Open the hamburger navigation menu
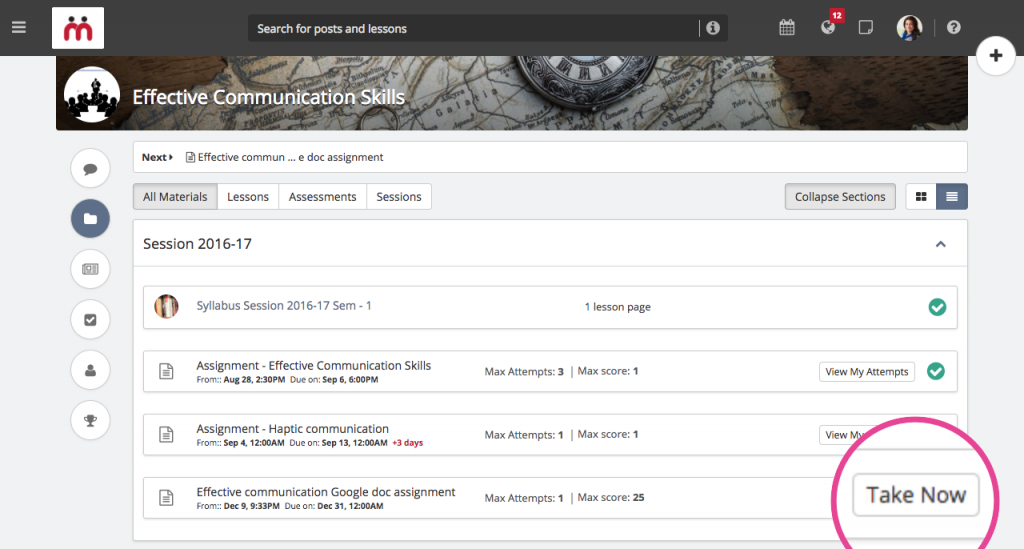This screenshot has width=1024, height=549. point(19,27)
